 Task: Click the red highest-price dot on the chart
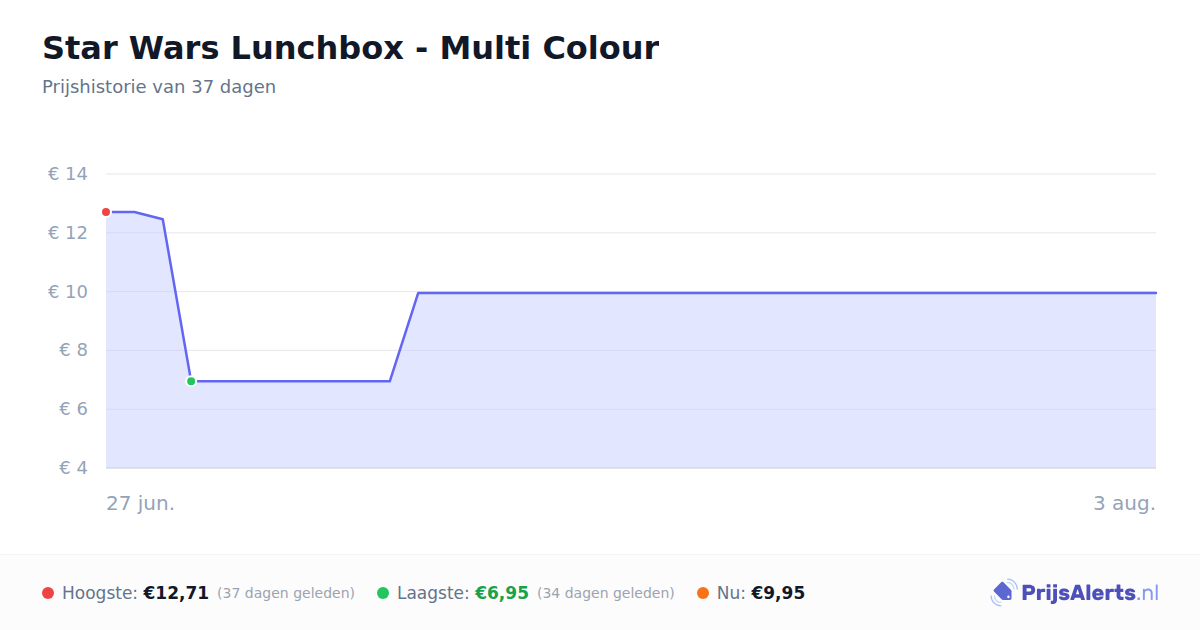click(x=106, y=212)
